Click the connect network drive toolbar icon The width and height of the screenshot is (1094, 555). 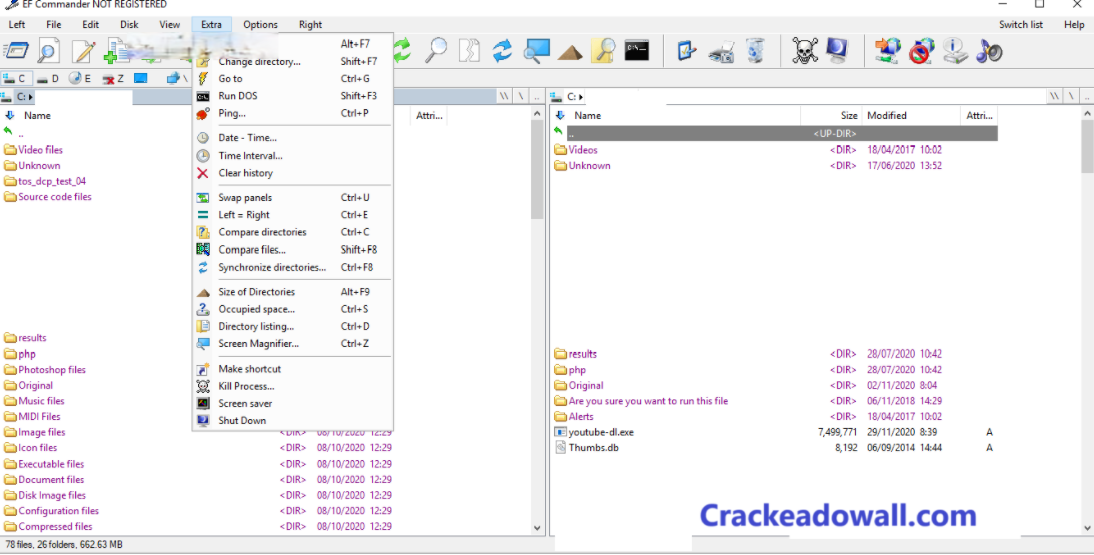[888, 51]
